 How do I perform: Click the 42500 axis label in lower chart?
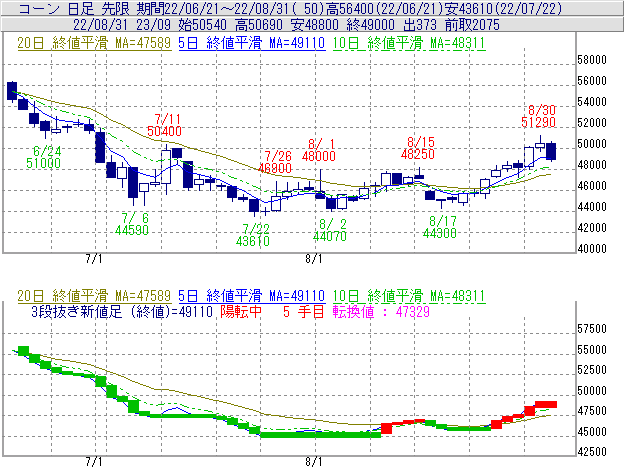coord(592,452)
